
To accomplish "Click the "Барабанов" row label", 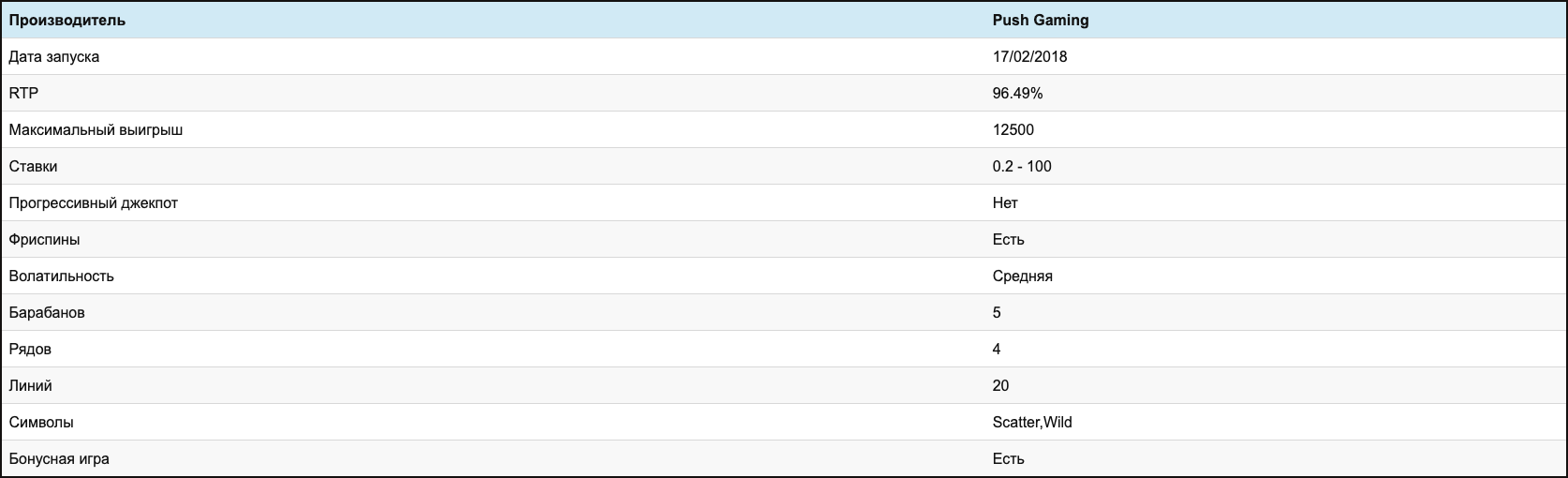I will click(47, 312).
